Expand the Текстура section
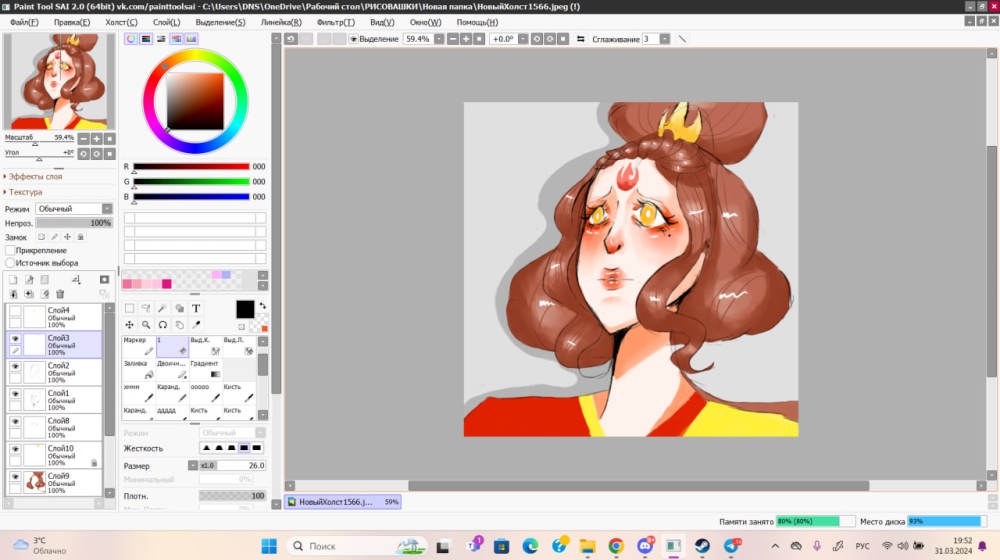 click(24, 192)
